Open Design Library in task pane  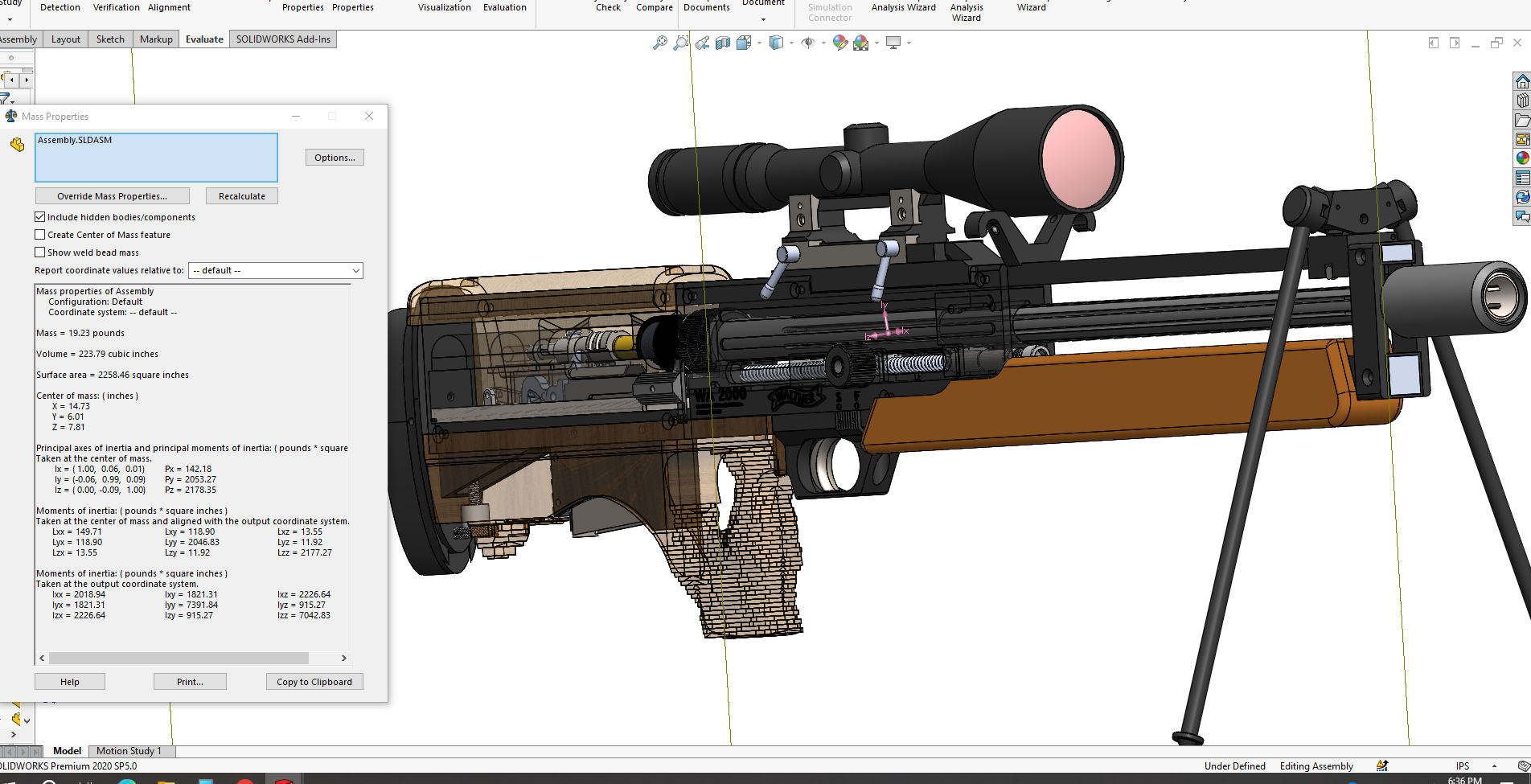coord(1522,101)
